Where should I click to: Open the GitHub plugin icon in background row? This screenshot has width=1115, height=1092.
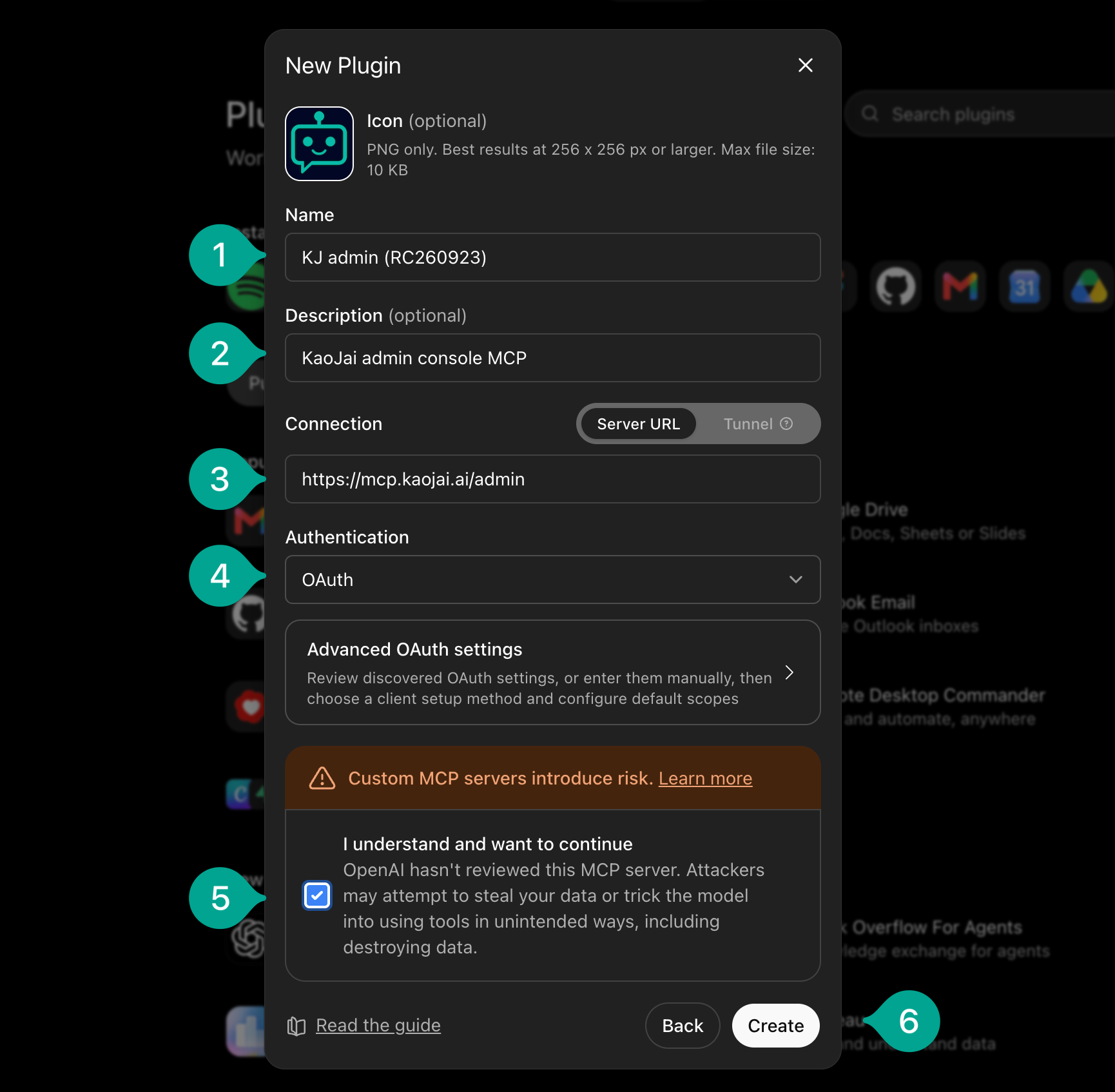coord(896,287)
